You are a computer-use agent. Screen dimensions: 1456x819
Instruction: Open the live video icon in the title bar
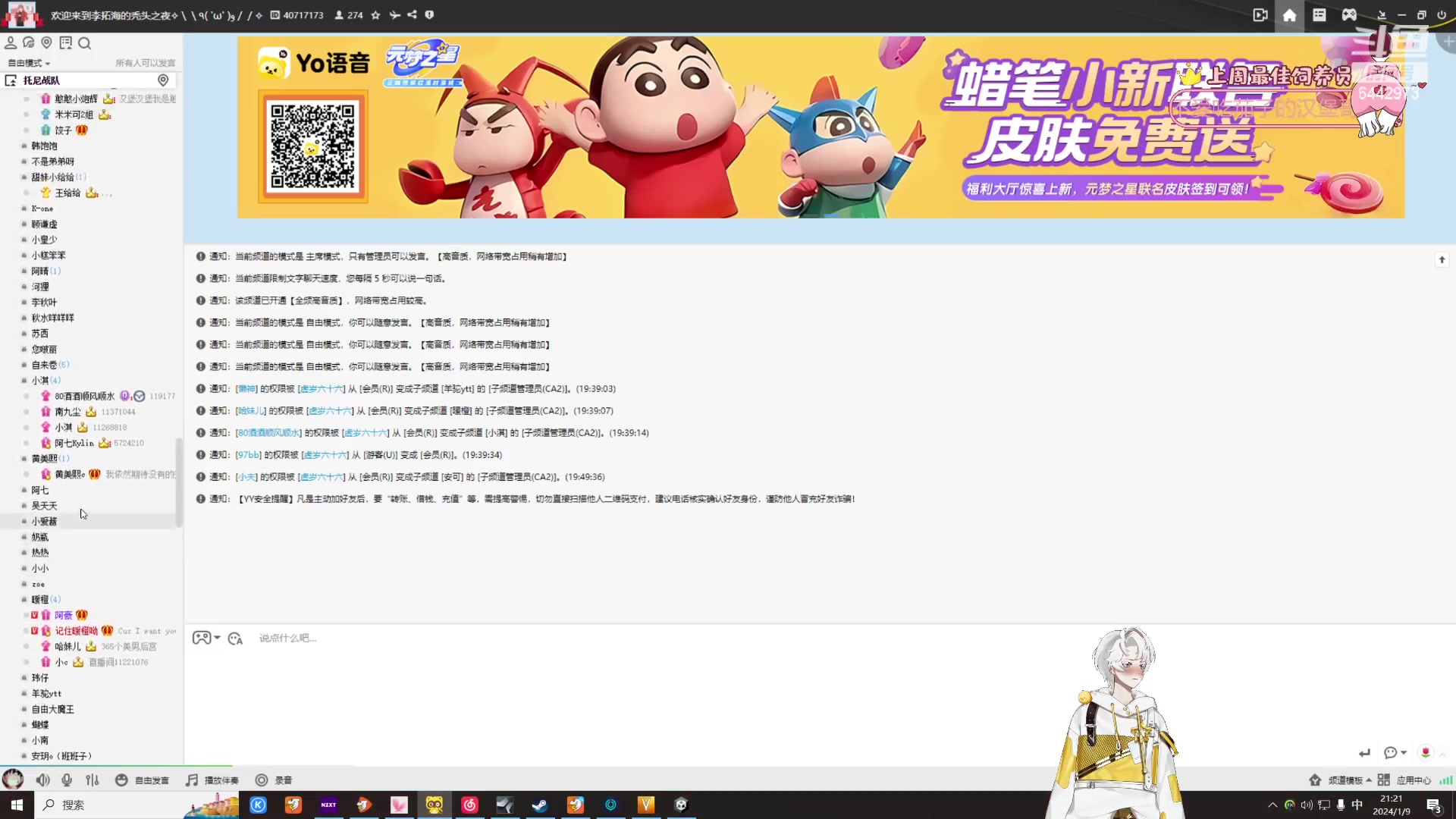1260,15
